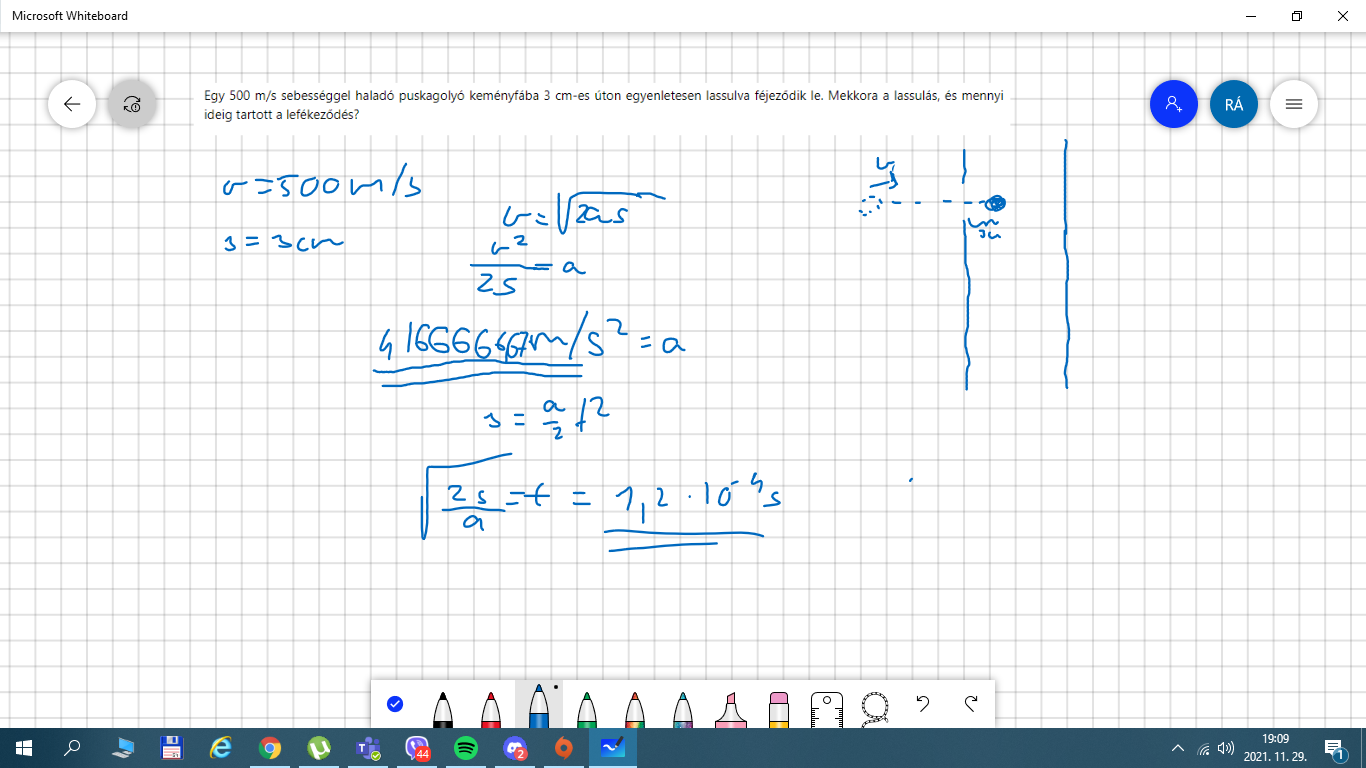The image size is (1366, 768).
Task: Invite someone with the add person button
Action: click(1174, 104)
